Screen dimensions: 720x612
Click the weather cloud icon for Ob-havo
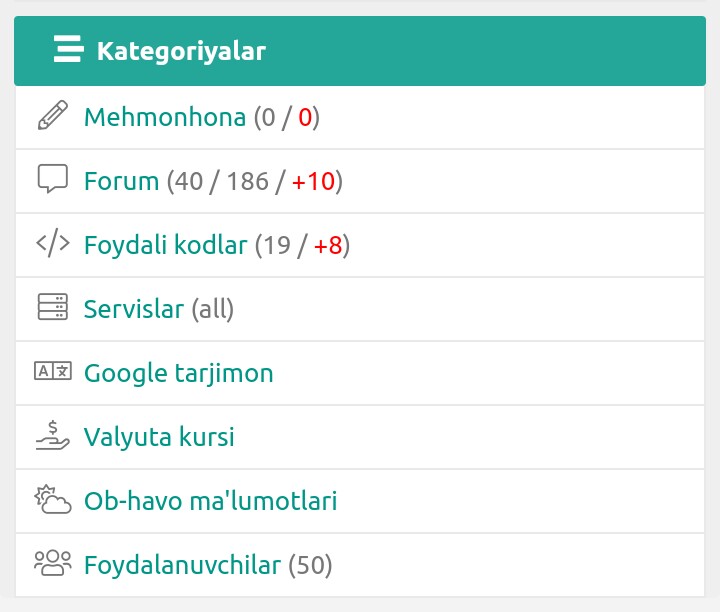[53, 499]
